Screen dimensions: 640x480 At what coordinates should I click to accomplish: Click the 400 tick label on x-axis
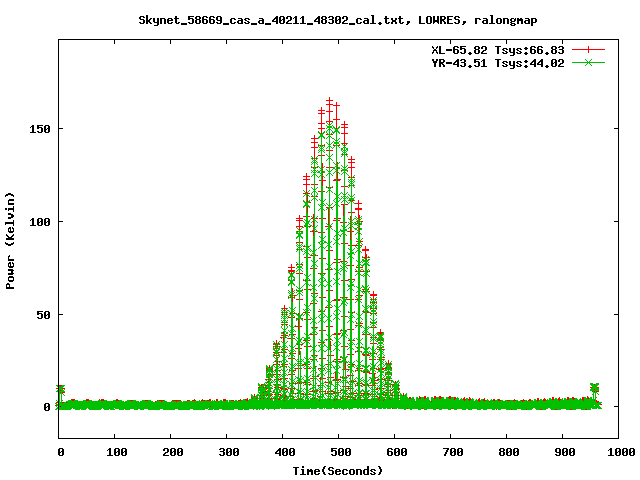point(285,452)
